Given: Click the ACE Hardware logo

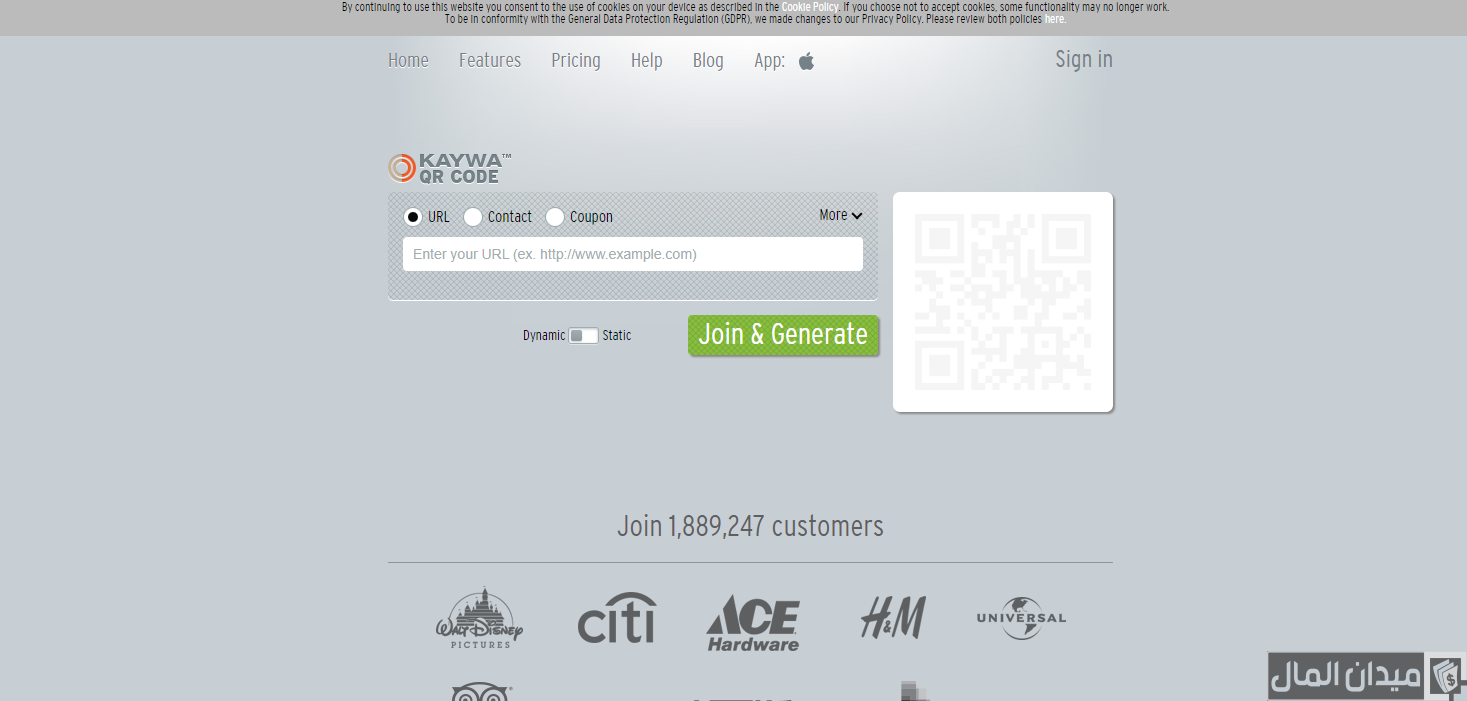Looking at the screenshot, I should (753, 623).
